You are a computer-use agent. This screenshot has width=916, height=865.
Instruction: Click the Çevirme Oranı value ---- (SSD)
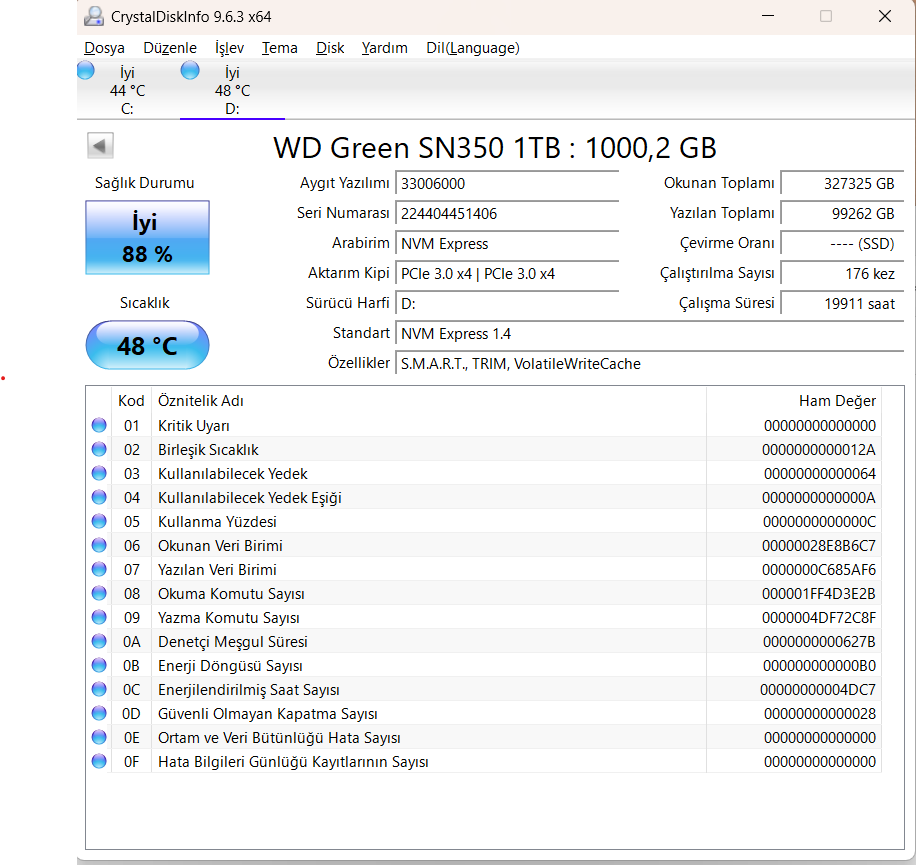[x=842, y=244]
